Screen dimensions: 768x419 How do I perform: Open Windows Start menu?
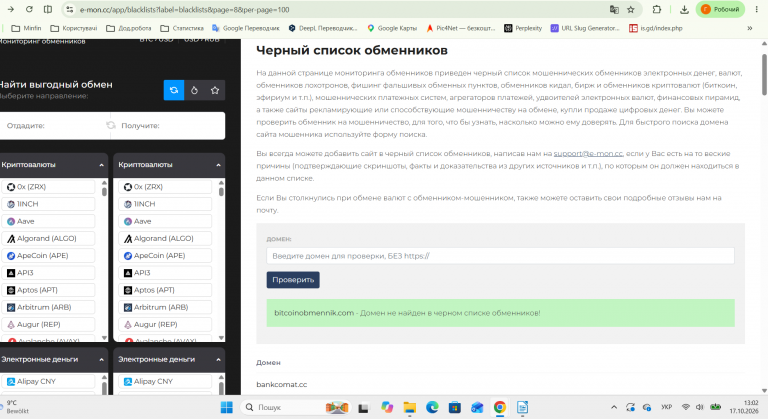click(x=227, y=407)
